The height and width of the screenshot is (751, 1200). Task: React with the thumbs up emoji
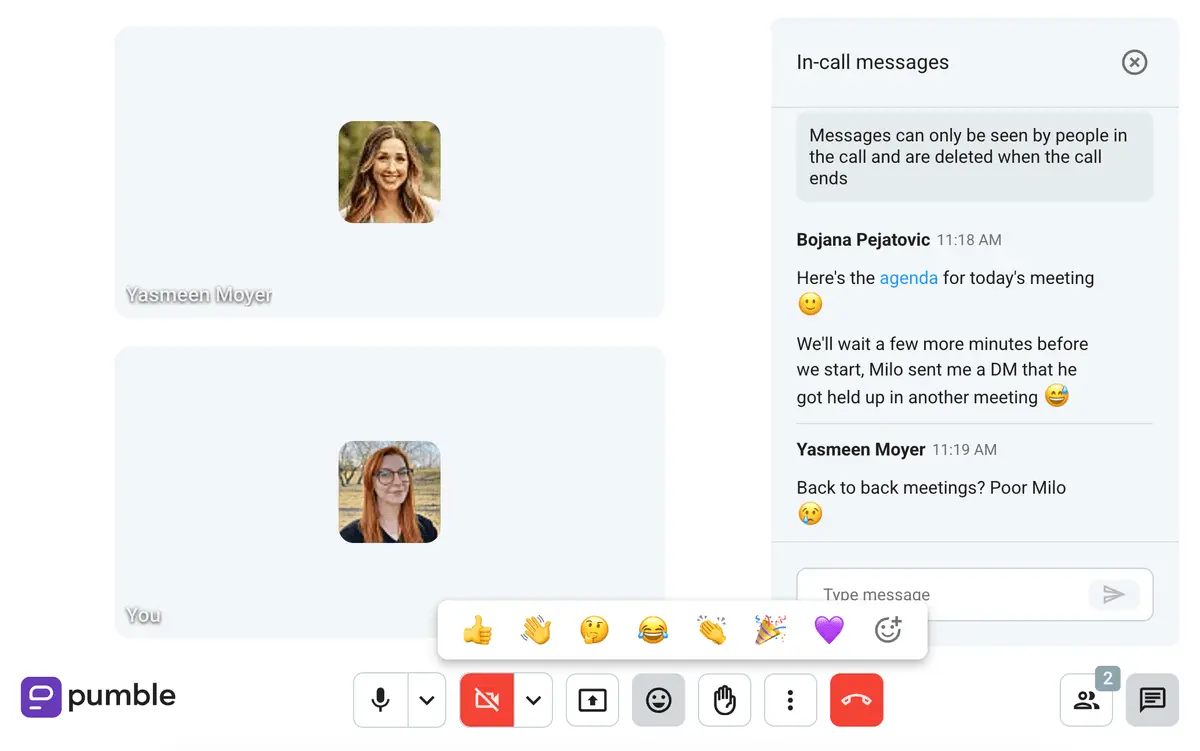[x=477, y=630]
